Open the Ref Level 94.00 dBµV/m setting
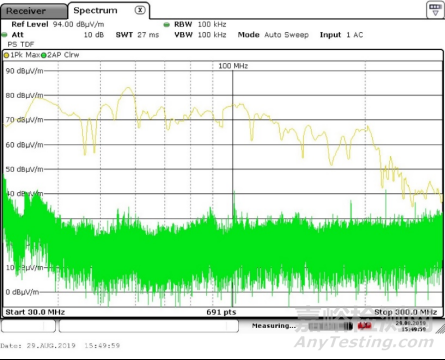This screenshot has width=445, height=360. pos(58,24)
